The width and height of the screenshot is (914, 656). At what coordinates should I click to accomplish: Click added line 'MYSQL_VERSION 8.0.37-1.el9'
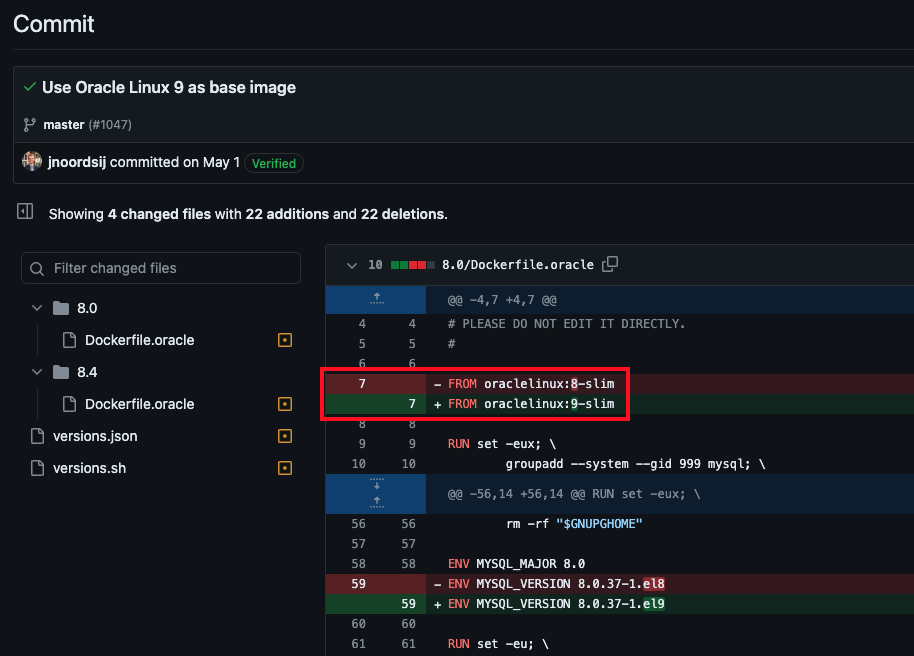[x=556, y=604]
